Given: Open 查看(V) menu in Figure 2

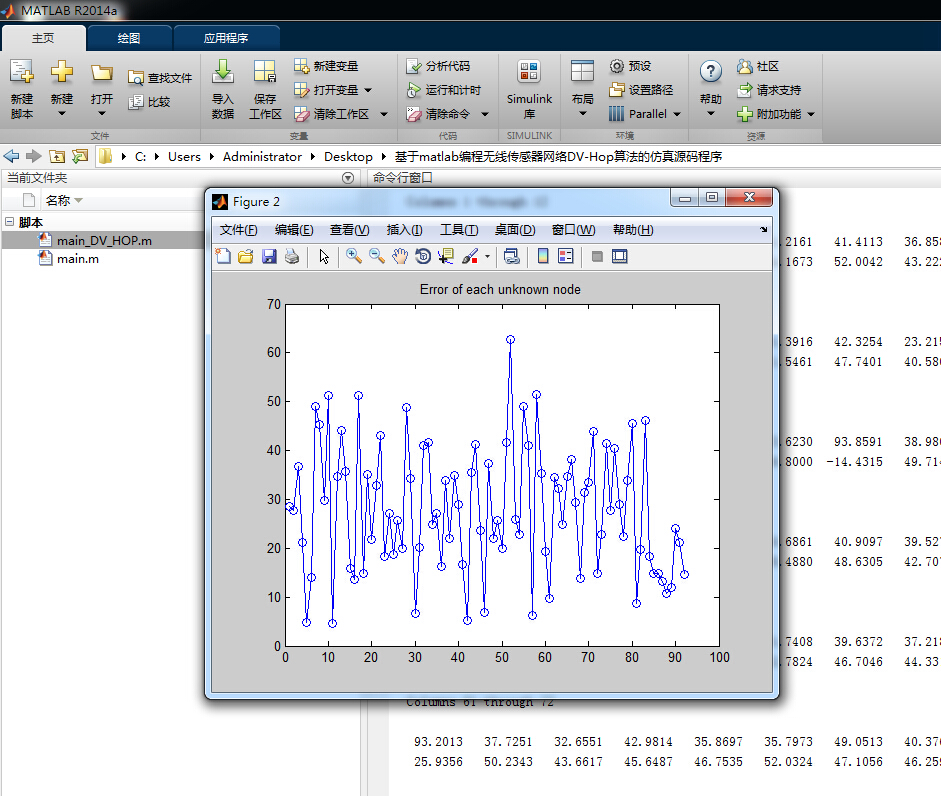Looking at the screenshot, I should point(349,230).
